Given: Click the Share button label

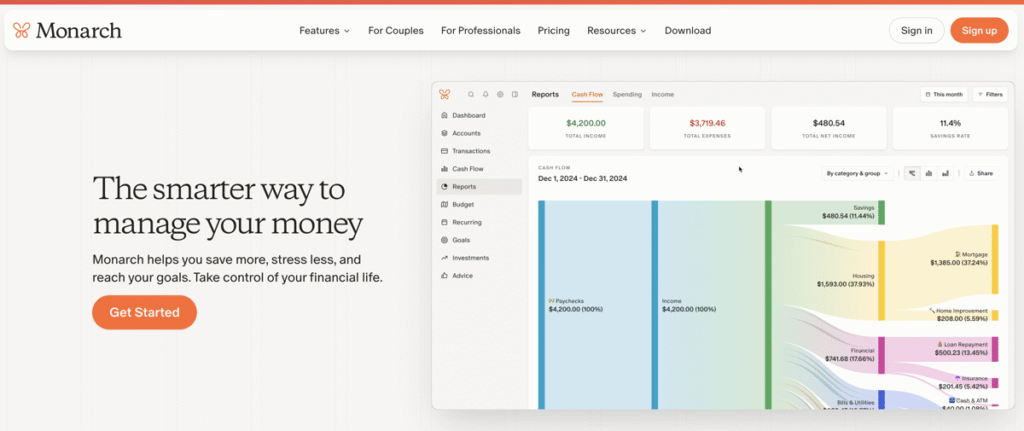Looking at the screenshot, I should click(985, 174).
